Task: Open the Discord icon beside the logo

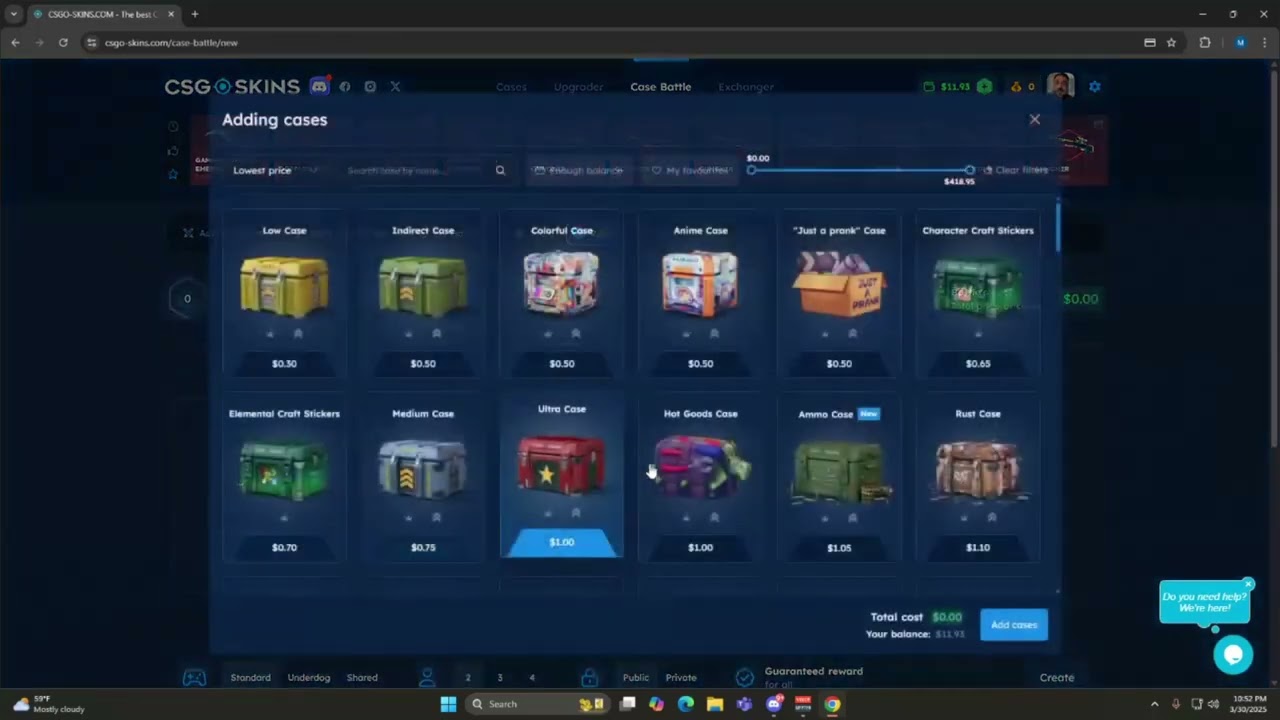Action: pyautogui.click(x=319, y=86)
